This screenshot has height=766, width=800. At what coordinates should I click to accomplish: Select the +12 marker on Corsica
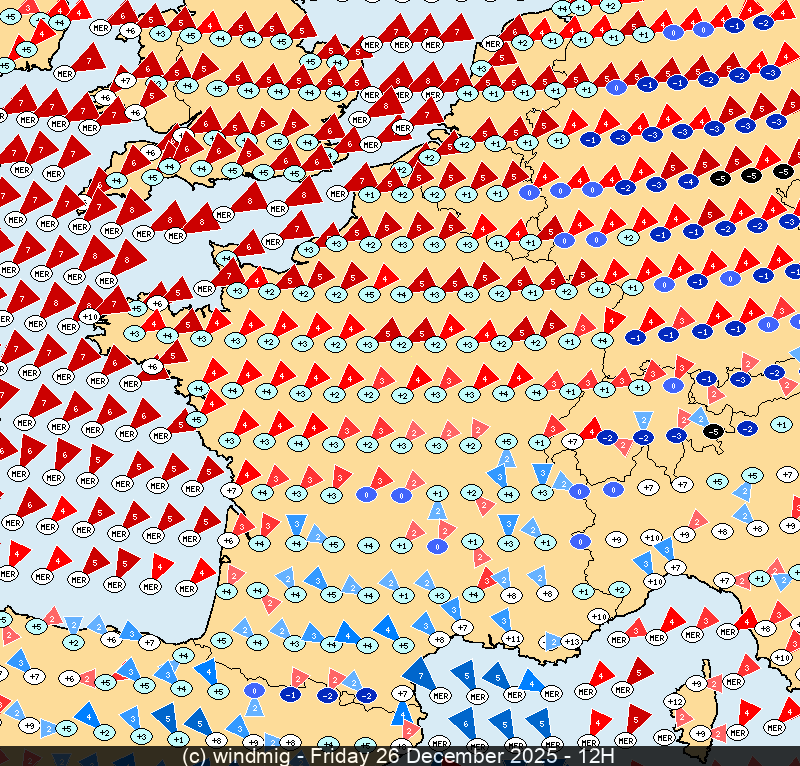coord(675,702)
